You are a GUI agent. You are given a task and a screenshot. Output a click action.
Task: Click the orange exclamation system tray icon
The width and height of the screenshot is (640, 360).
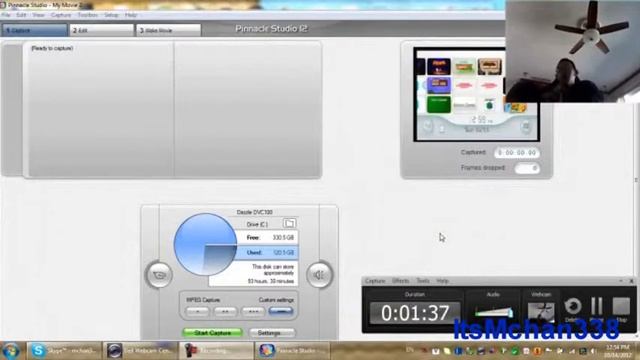click(537, 351)
